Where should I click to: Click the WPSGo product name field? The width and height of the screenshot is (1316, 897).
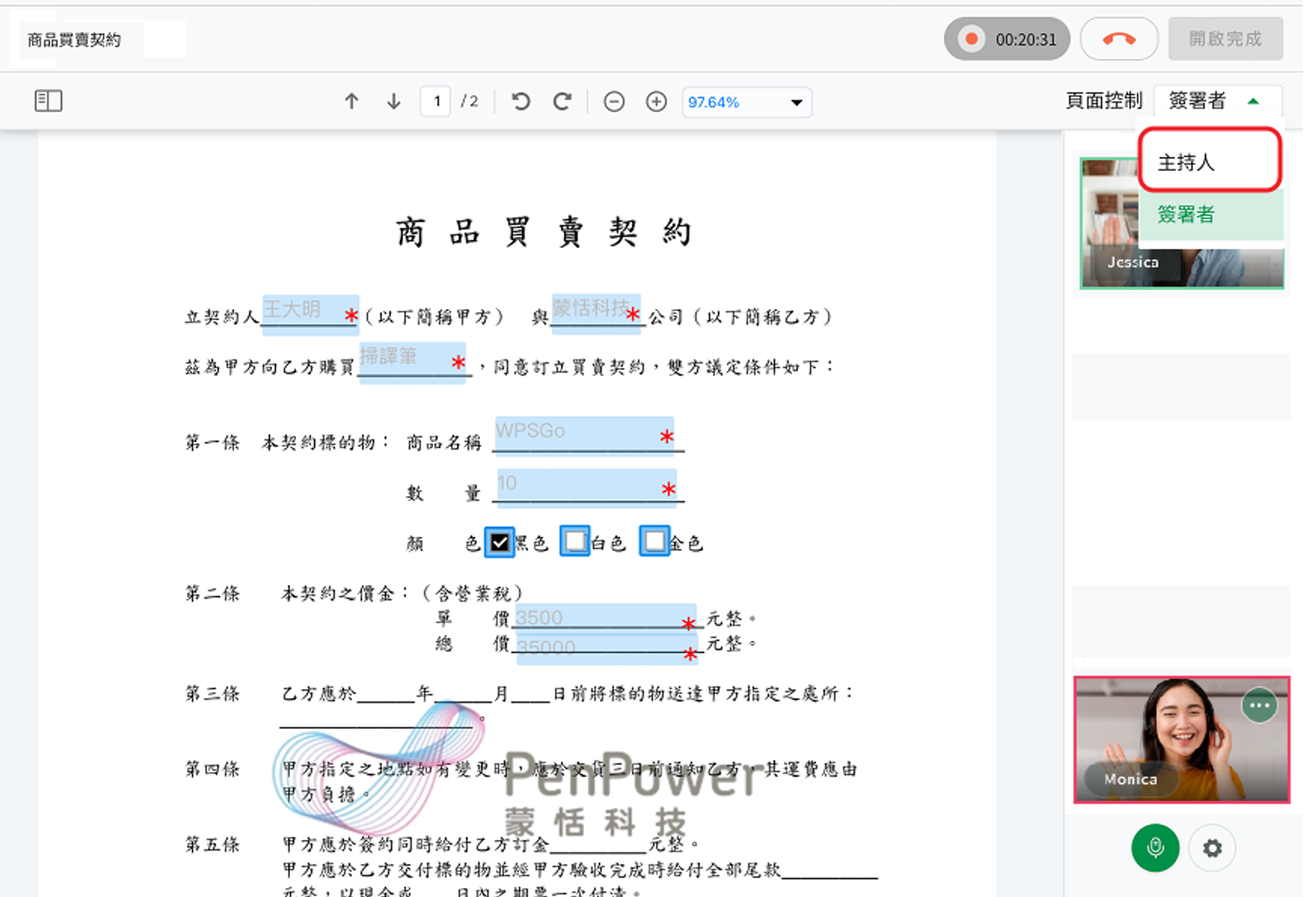[x=584, y=436]
